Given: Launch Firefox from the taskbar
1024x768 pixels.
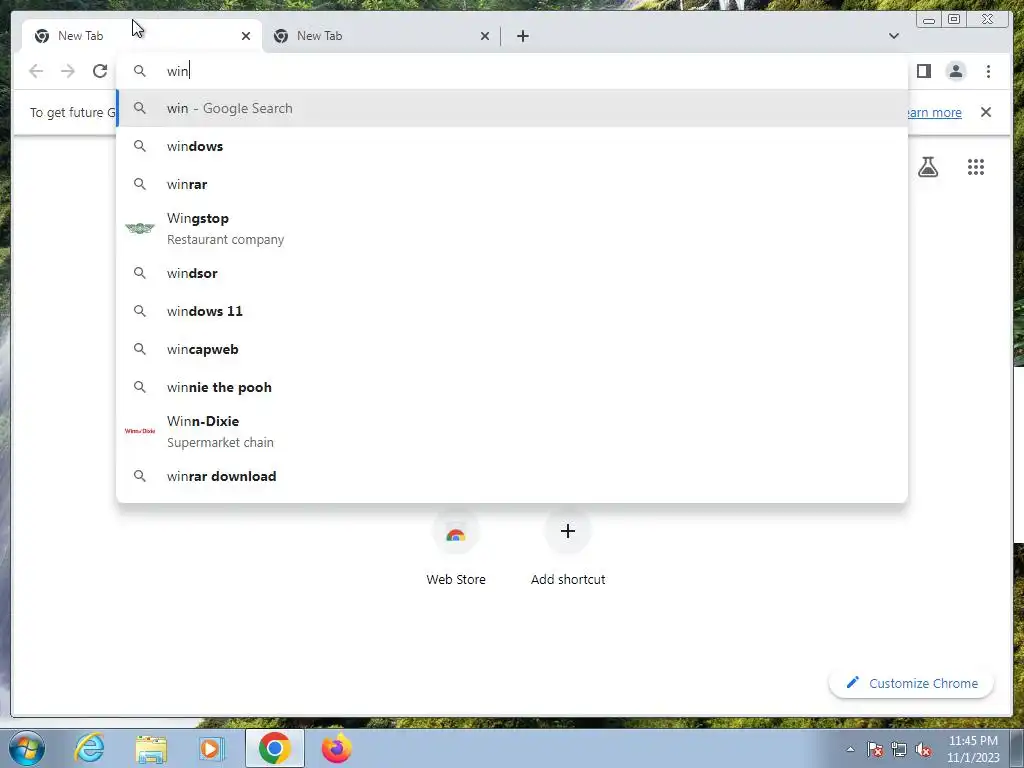Looking at the screenshot, I should pyautogui.click(x=336, y=748).
